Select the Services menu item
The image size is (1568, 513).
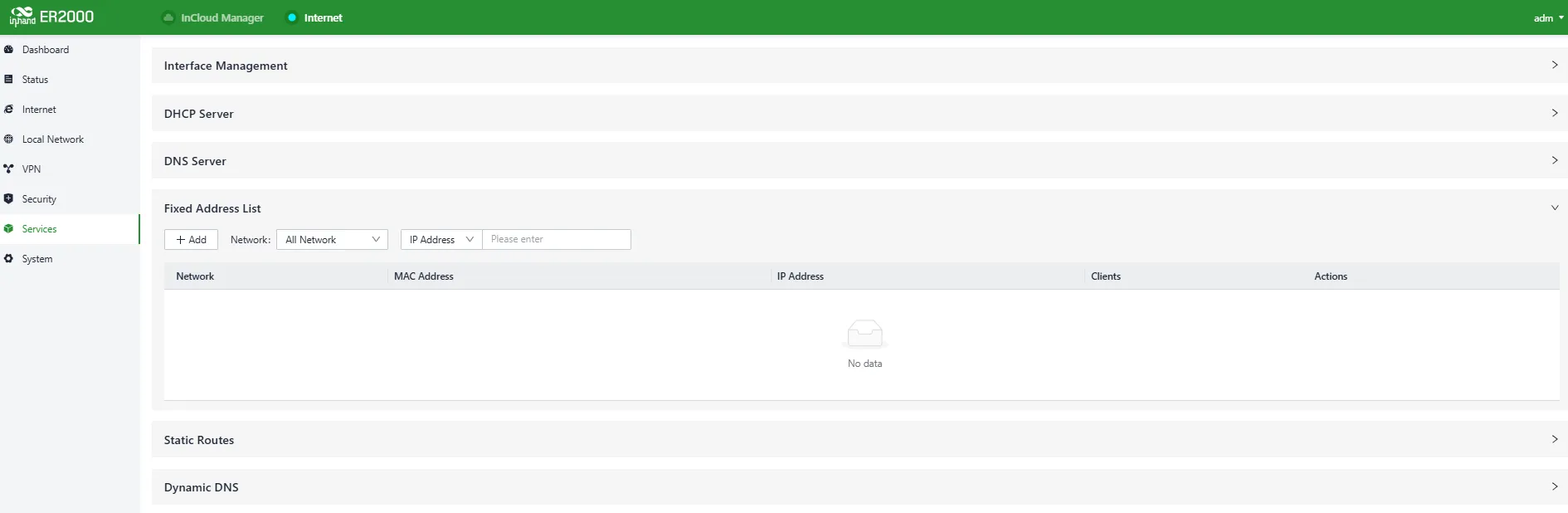pyautogui.click(x=70, y=229)
